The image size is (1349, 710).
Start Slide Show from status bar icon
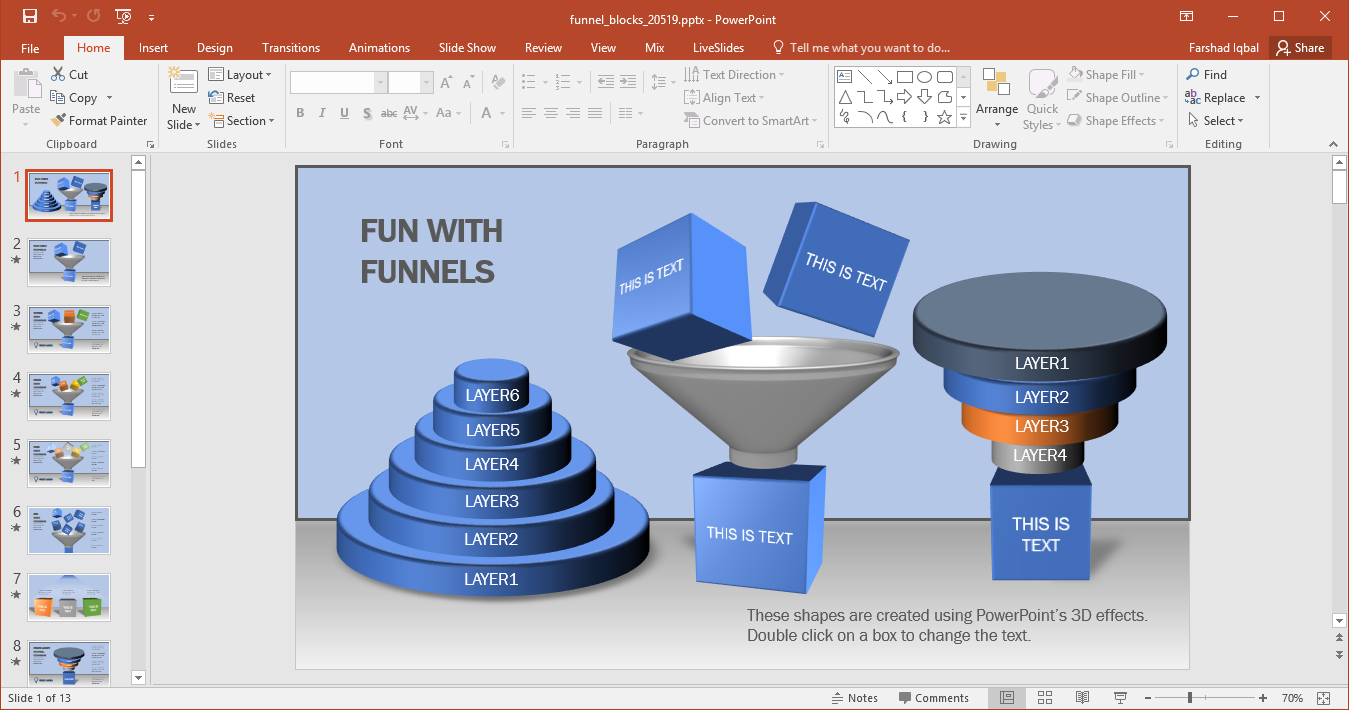pyautogui.click(x=1120, y=698)
